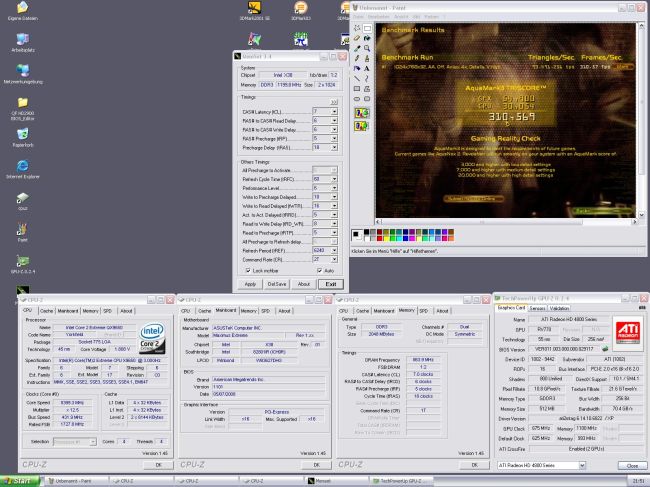Select the Color Picker eyedropper tool
Screen dimensions: 650x487
pos(357,48)
